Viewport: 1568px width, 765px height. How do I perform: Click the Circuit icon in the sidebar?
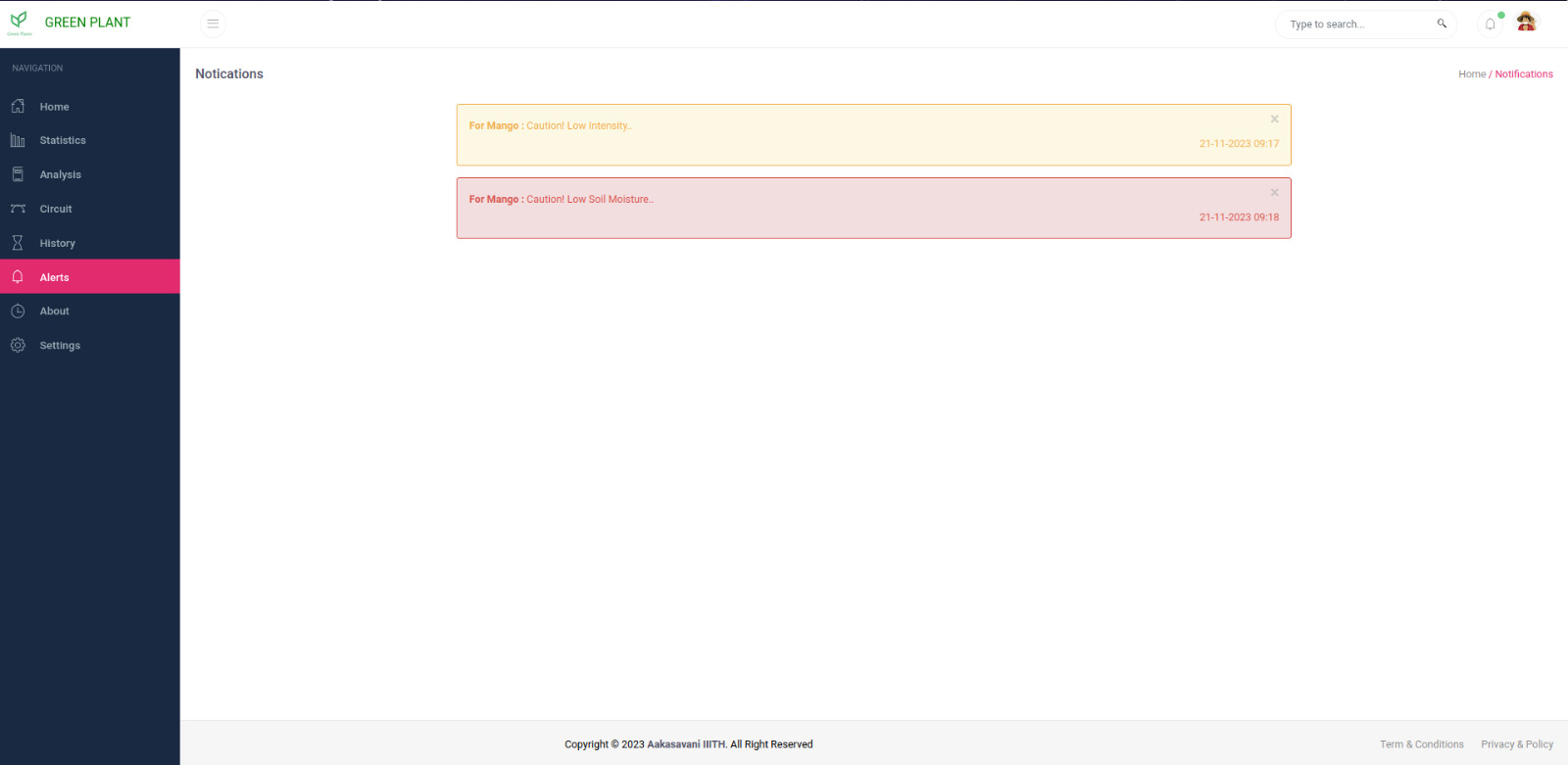pyautogui.click(x=18, y=209)
